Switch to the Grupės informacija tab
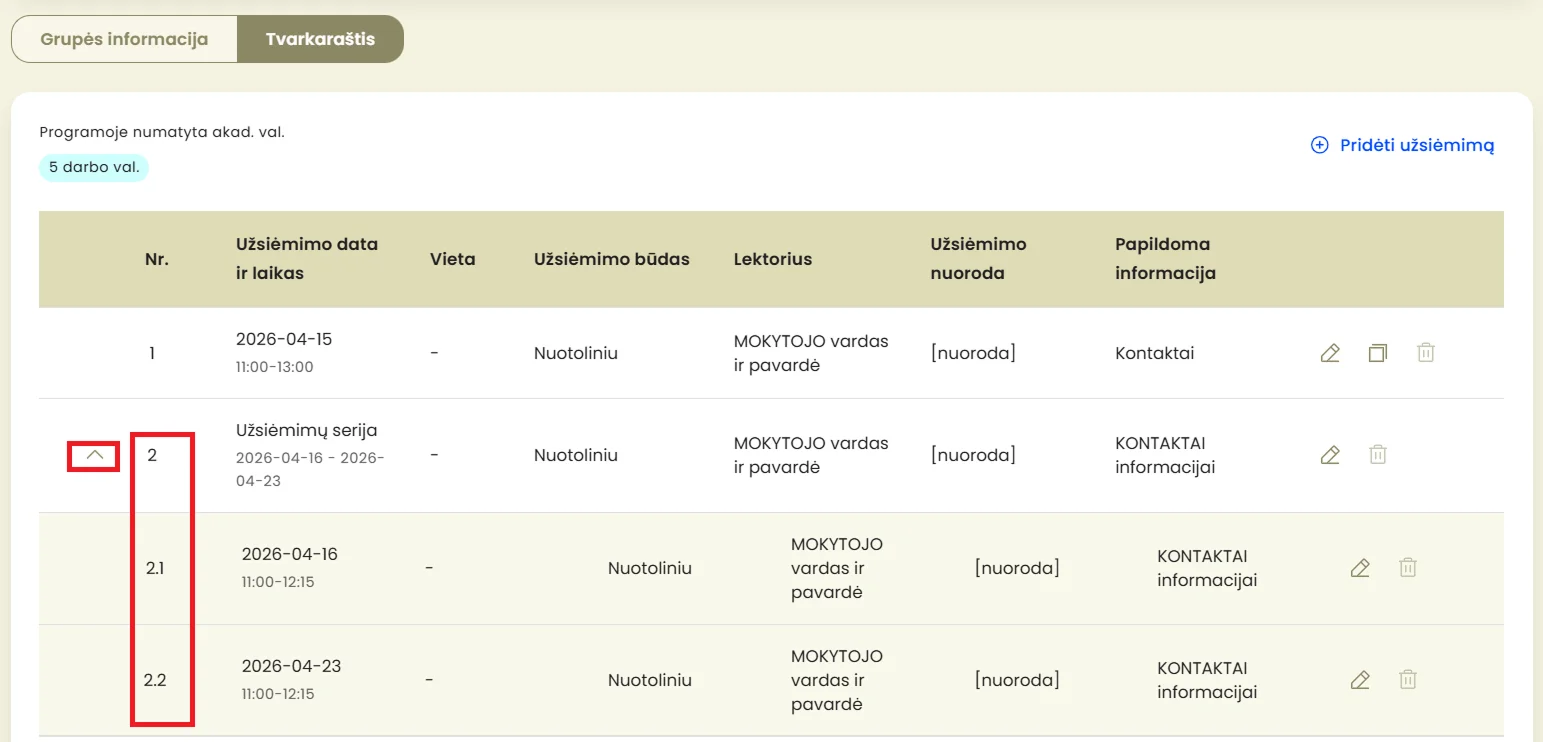The height and width of the screenshot is (742, 1543). click(124, 39)
